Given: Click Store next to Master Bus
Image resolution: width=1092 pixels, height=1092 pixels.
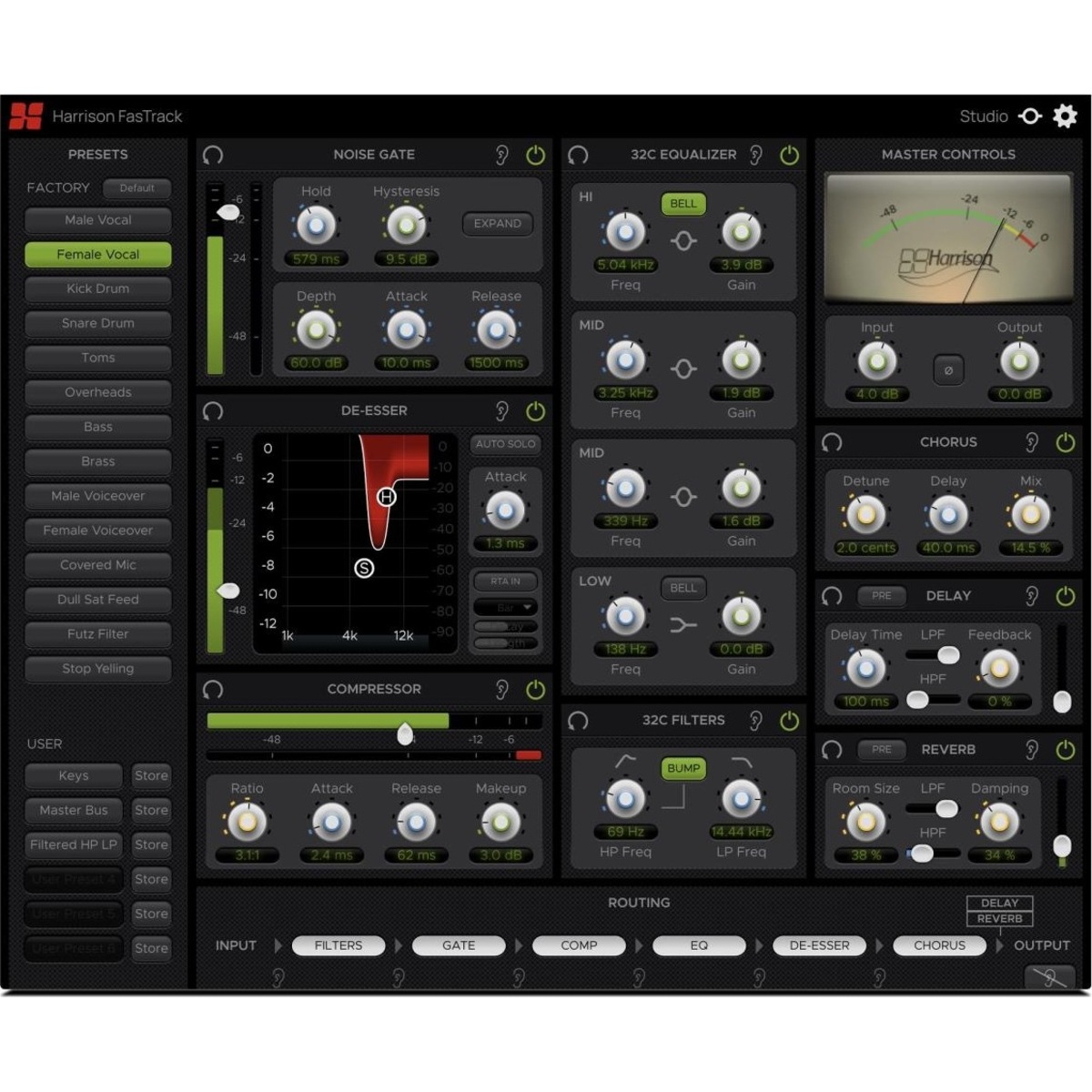Looking at the screenshot, I should coord(151,811).
